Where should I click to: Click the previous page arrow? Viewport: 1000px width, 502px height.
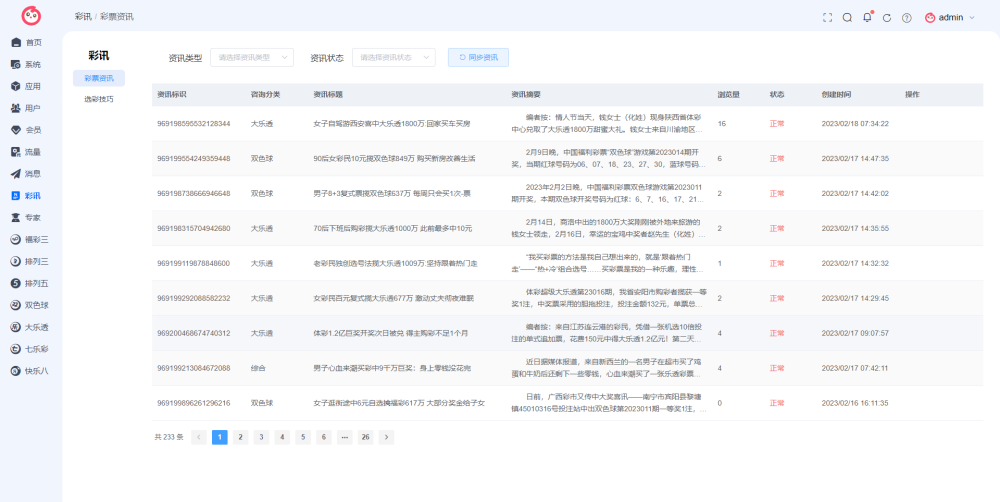pyautogui.click(x=199, y=437)
